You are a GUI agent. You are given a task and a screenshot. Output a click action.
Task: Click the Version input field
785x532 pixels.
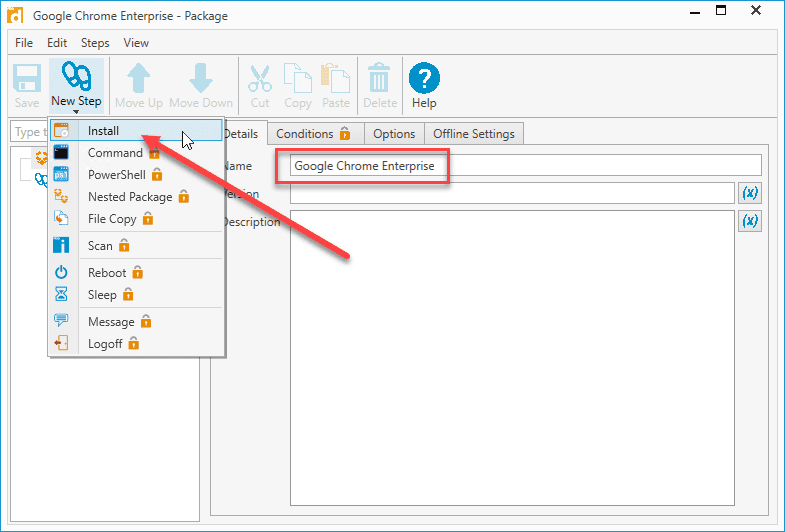tap(512, 193)
